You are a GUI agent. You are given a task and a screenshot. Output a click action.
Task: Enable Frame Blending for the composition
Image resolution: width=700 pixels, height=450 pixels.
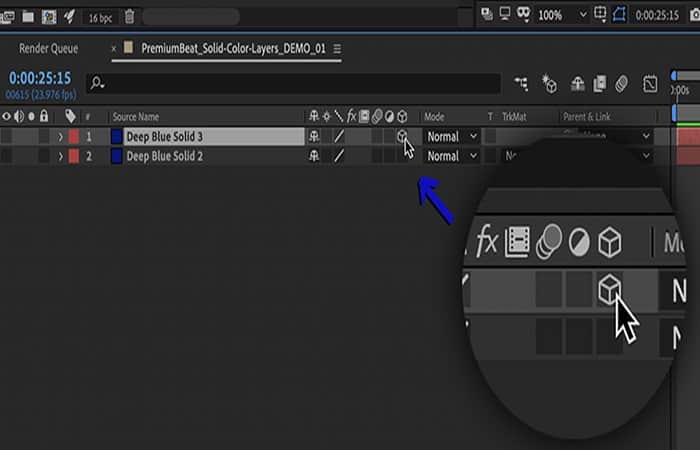(x=600, y=83)
